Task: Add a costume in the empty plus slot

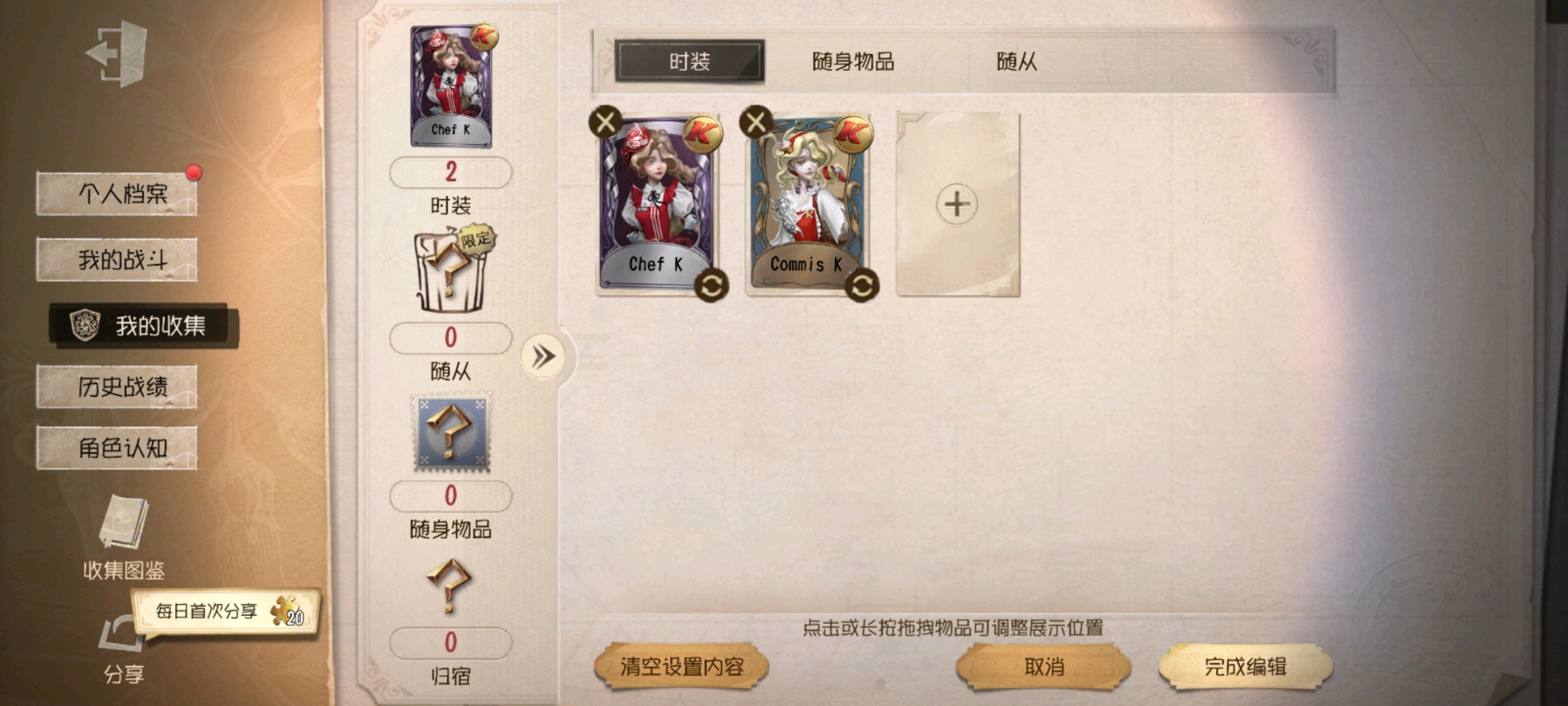Action: (x=957, y=204)
